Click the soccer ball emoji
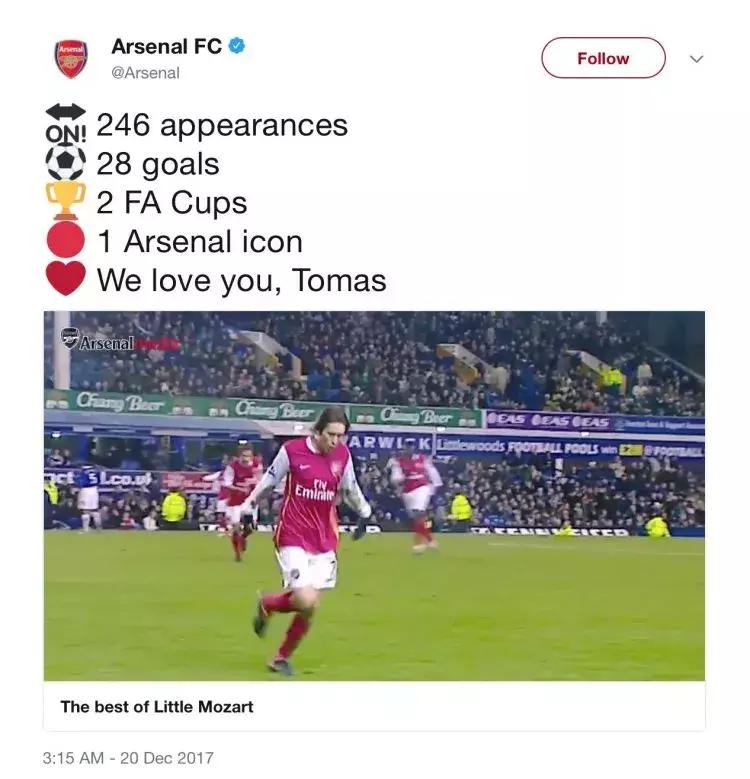 [66, 163]
